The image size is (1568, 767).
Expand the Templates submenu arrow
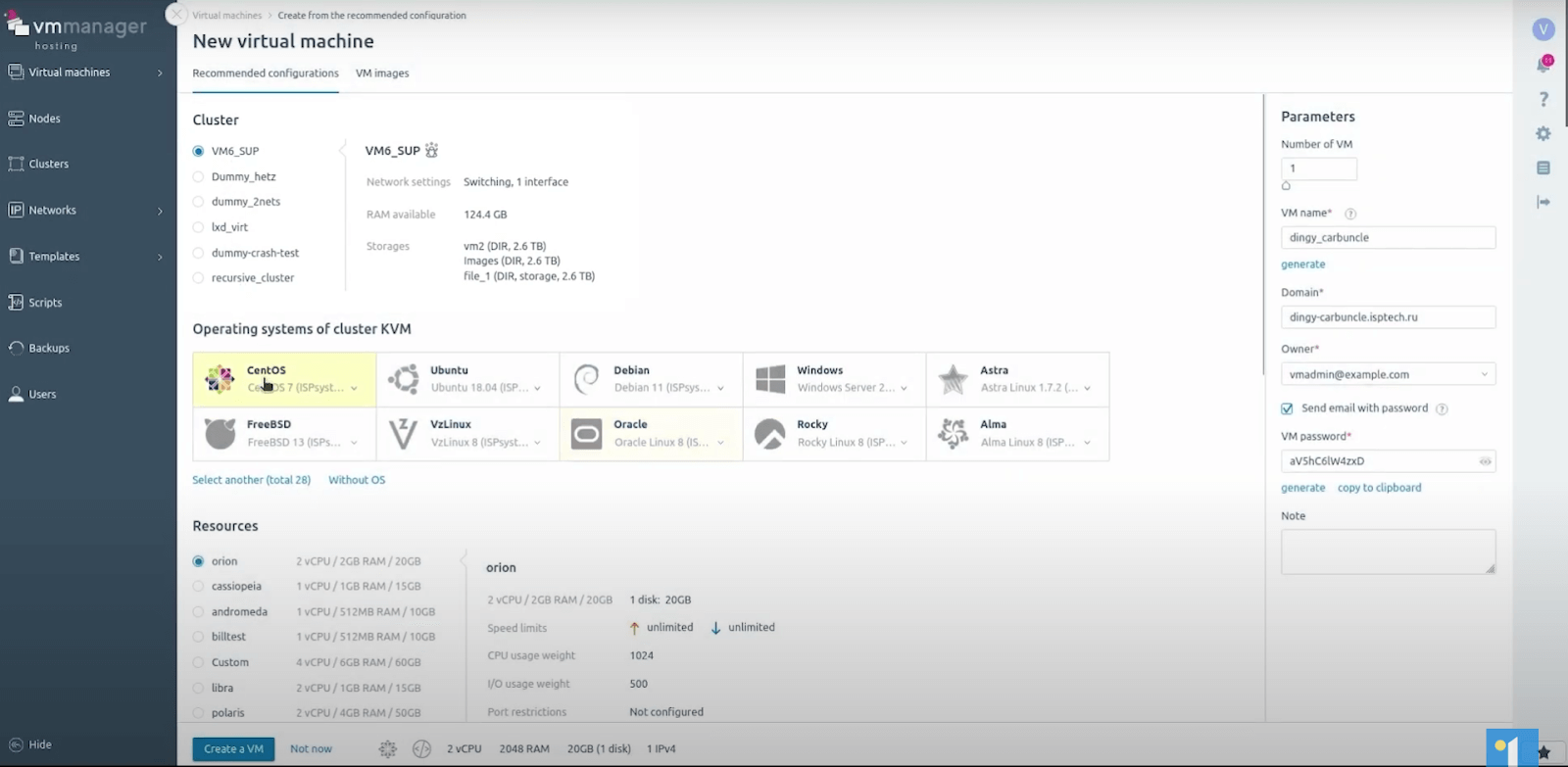(160, 257)
